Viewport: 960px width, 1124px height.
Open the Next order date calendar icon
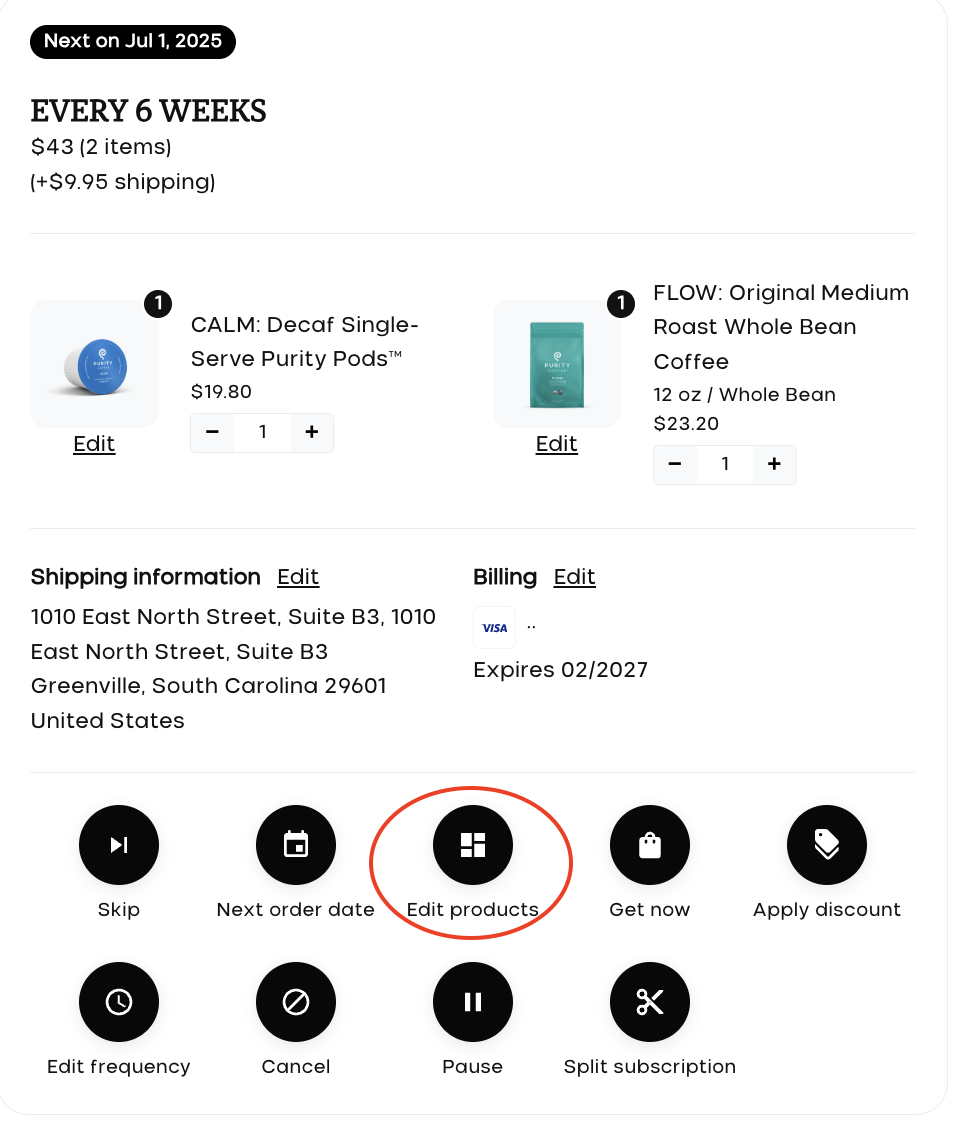point(296,845)
